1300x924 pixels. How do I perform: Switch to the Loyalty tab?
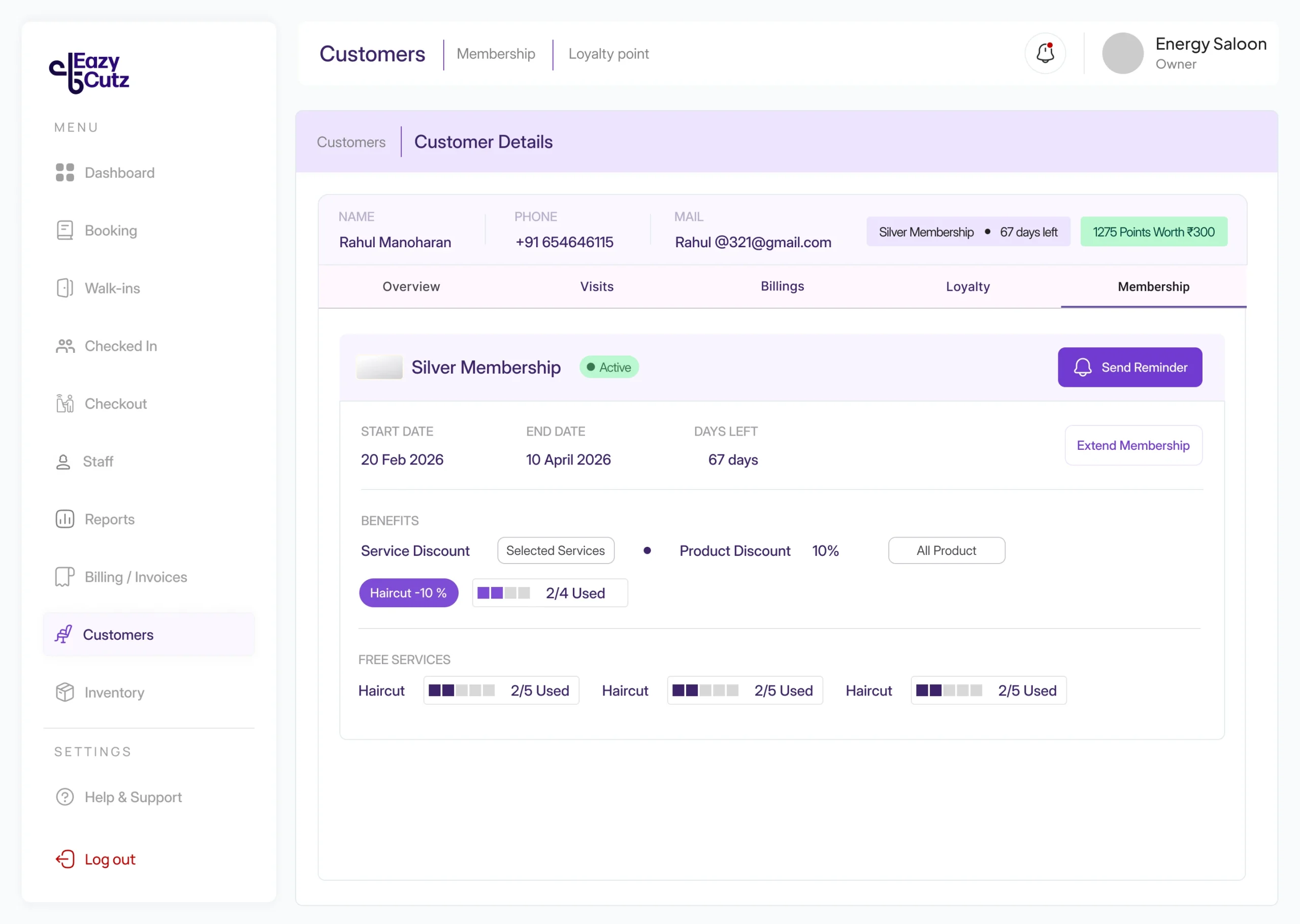968,286
